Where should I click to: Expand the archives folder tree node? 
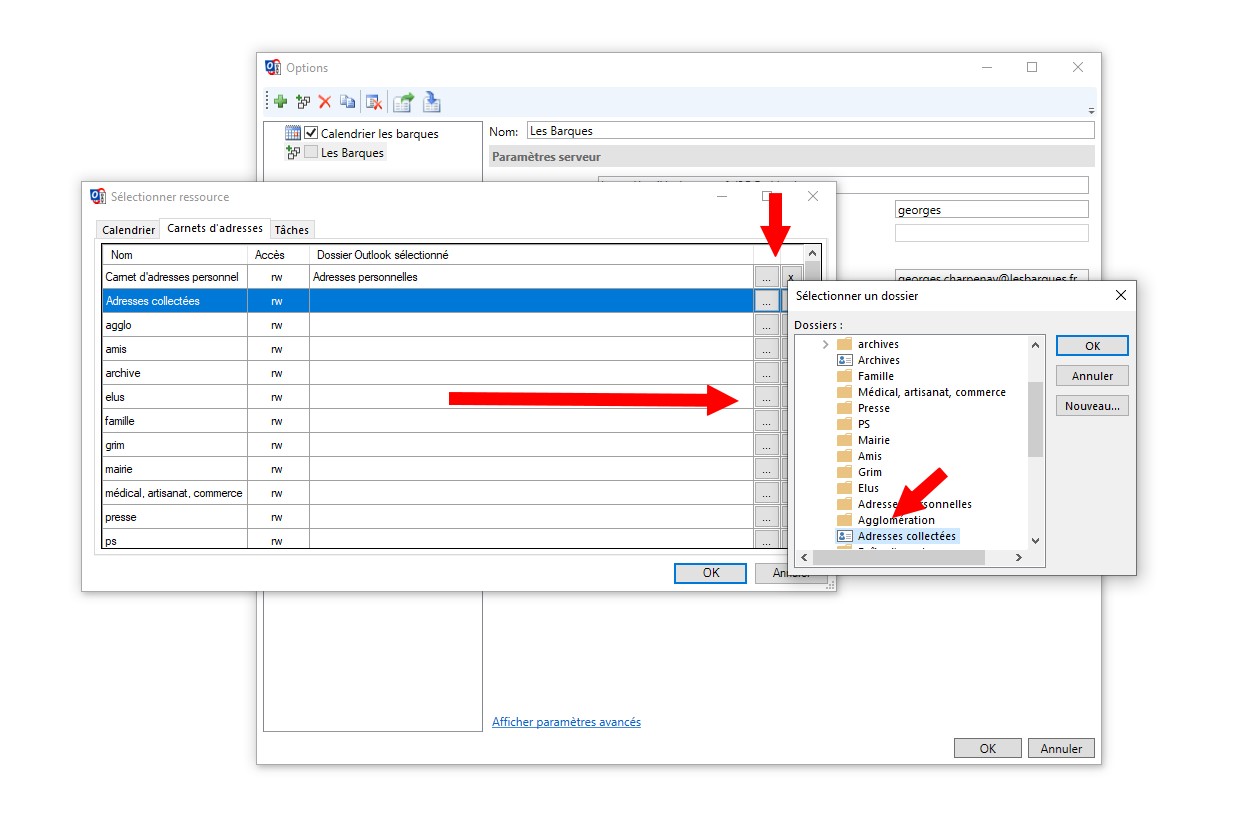click(x=825, y=344)
